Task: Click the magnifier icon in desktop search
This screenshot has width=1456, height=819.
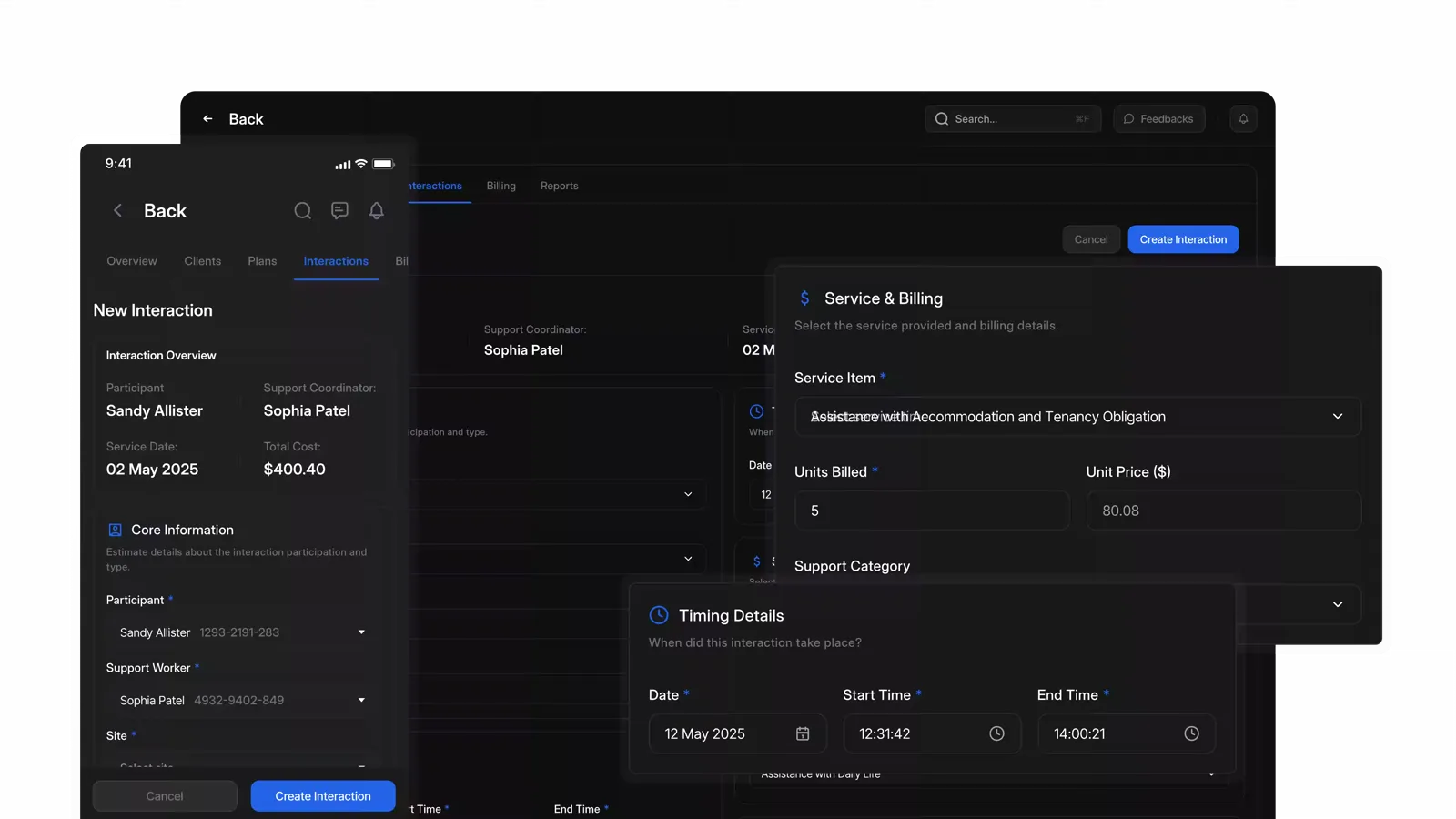Action: pos(942,119)
